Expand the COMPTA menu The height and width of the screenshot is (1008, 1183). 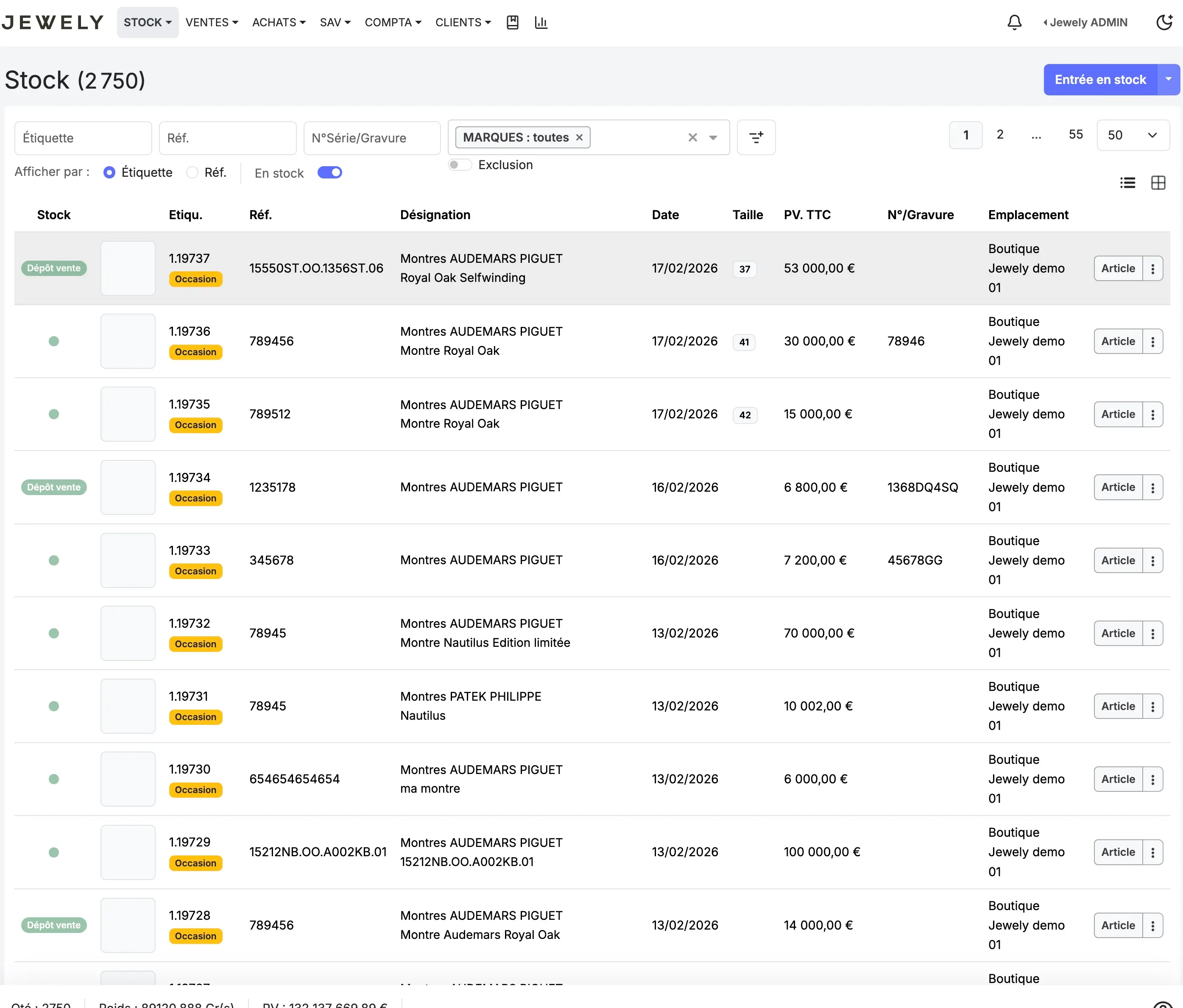click(393, 22)
